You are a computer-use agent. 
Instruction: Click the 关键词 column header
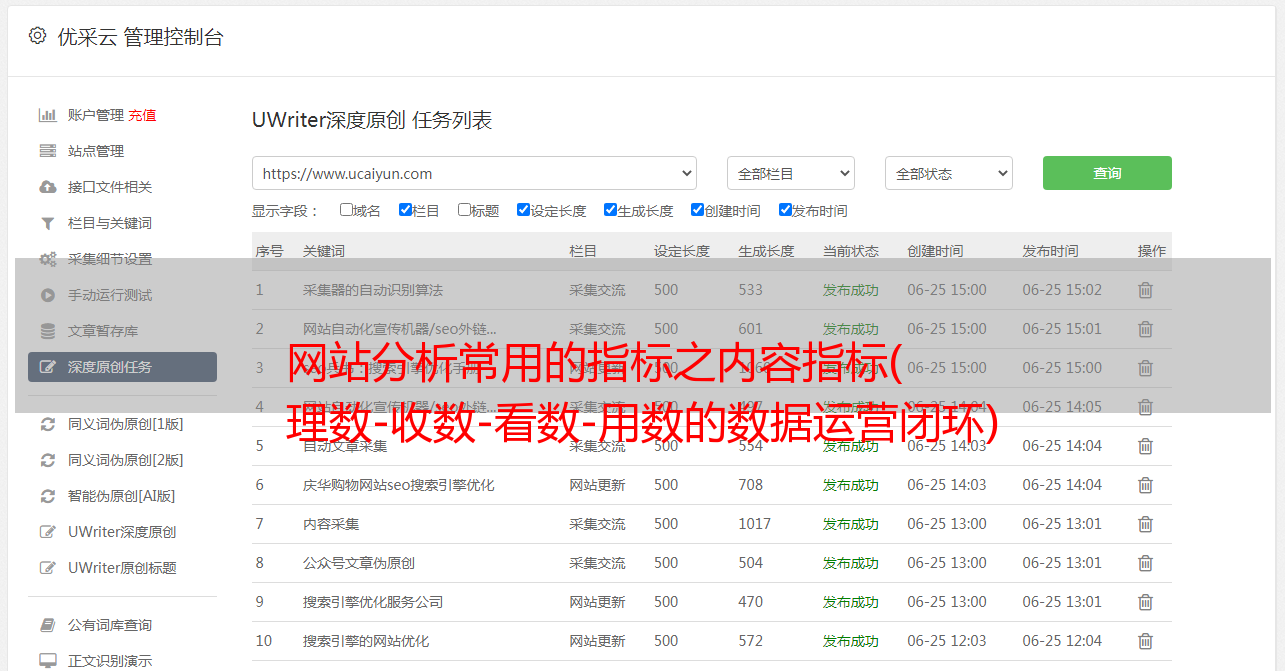[x=324, y=251]
